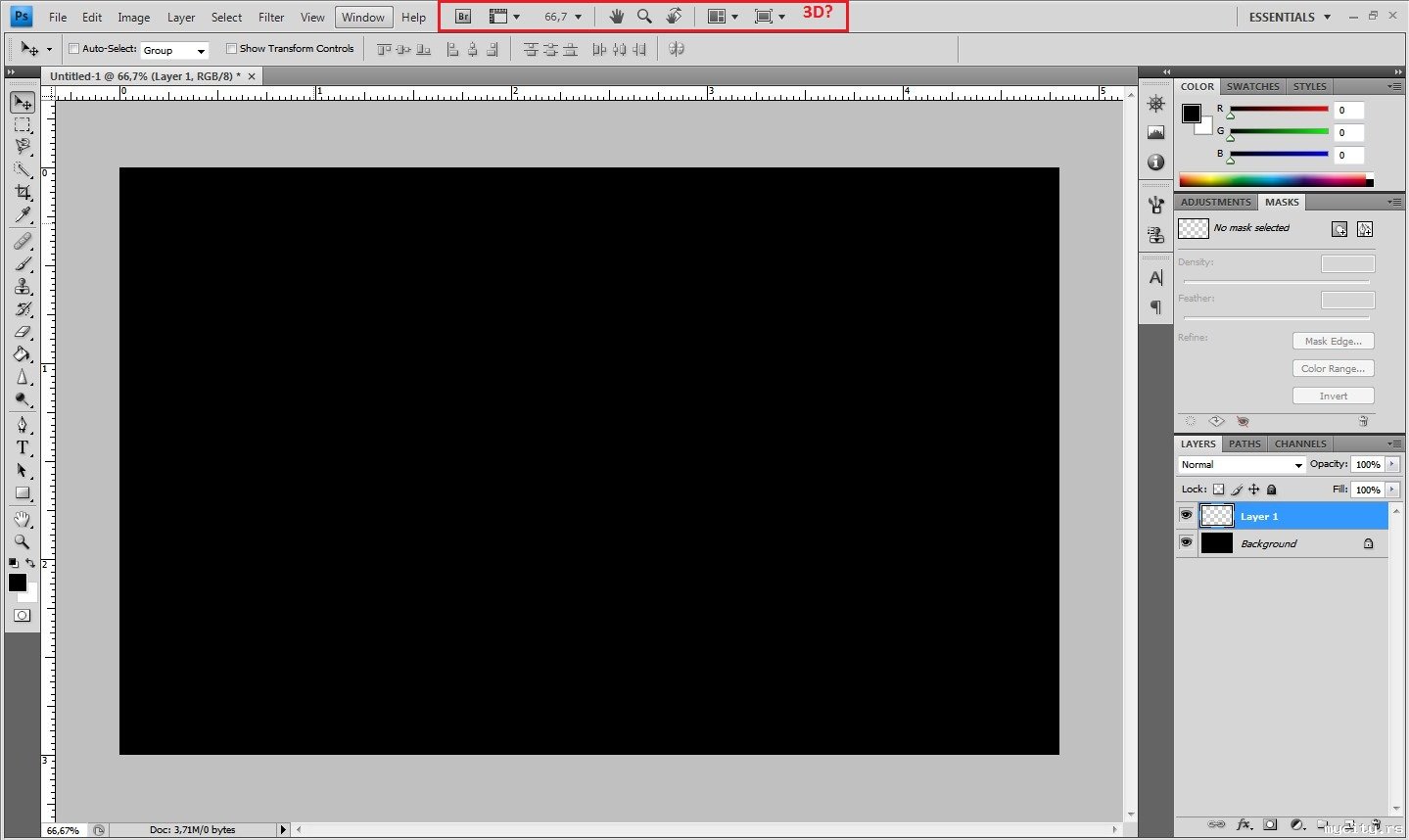Image resolution: width=1409 pixels, height=840 pixels.
Task: Select the Brush tool
Action: (23, 263)
